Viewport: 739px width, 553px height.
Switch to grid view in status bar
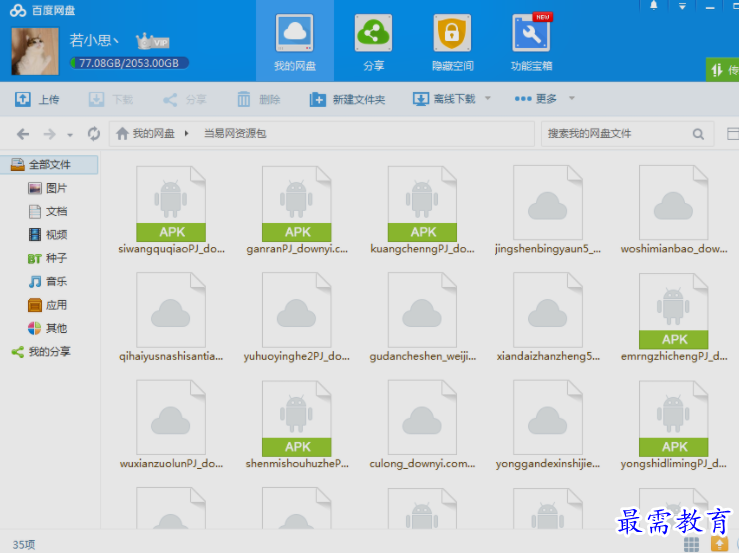point(691,544)
